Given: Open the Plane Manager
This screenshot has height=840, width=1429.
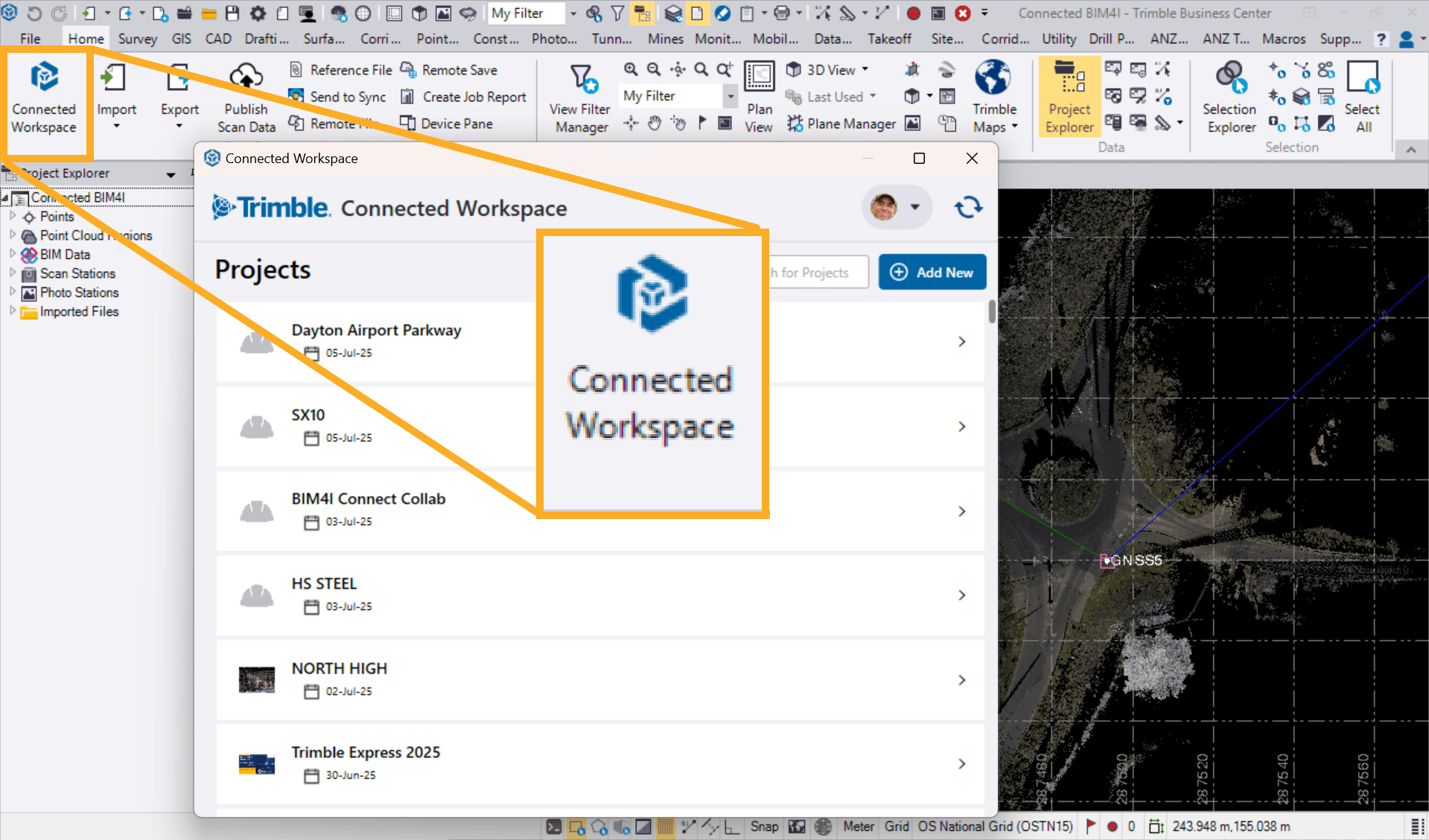Looking at the screenshot, I should click(x=841, y=124).
